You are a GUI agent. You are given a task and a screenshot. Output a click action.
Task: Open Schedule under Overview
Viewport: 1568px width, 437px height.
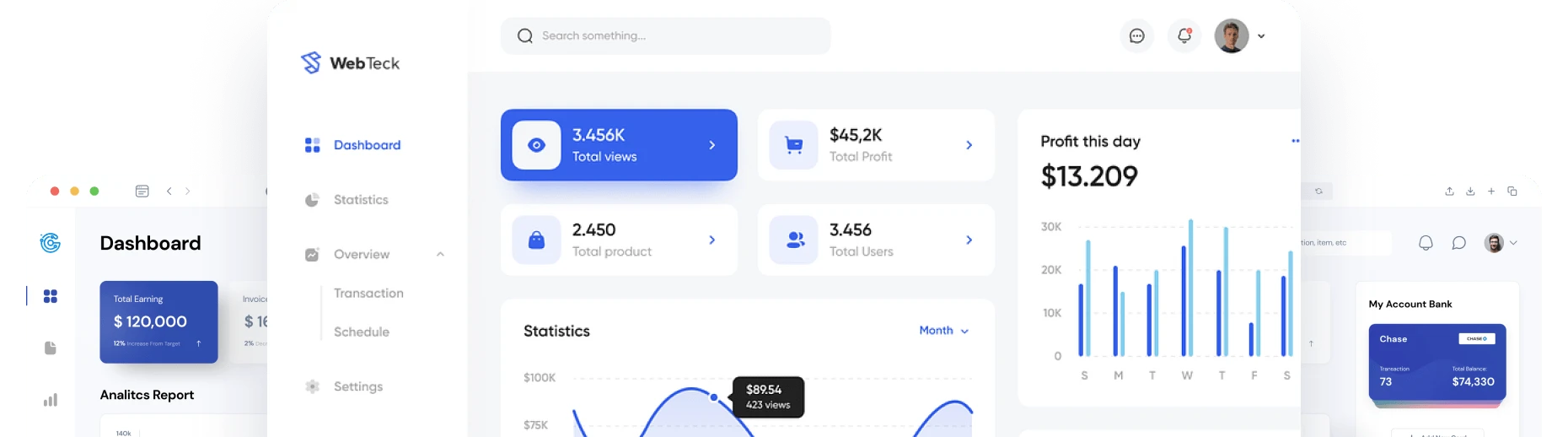(361, 332)
